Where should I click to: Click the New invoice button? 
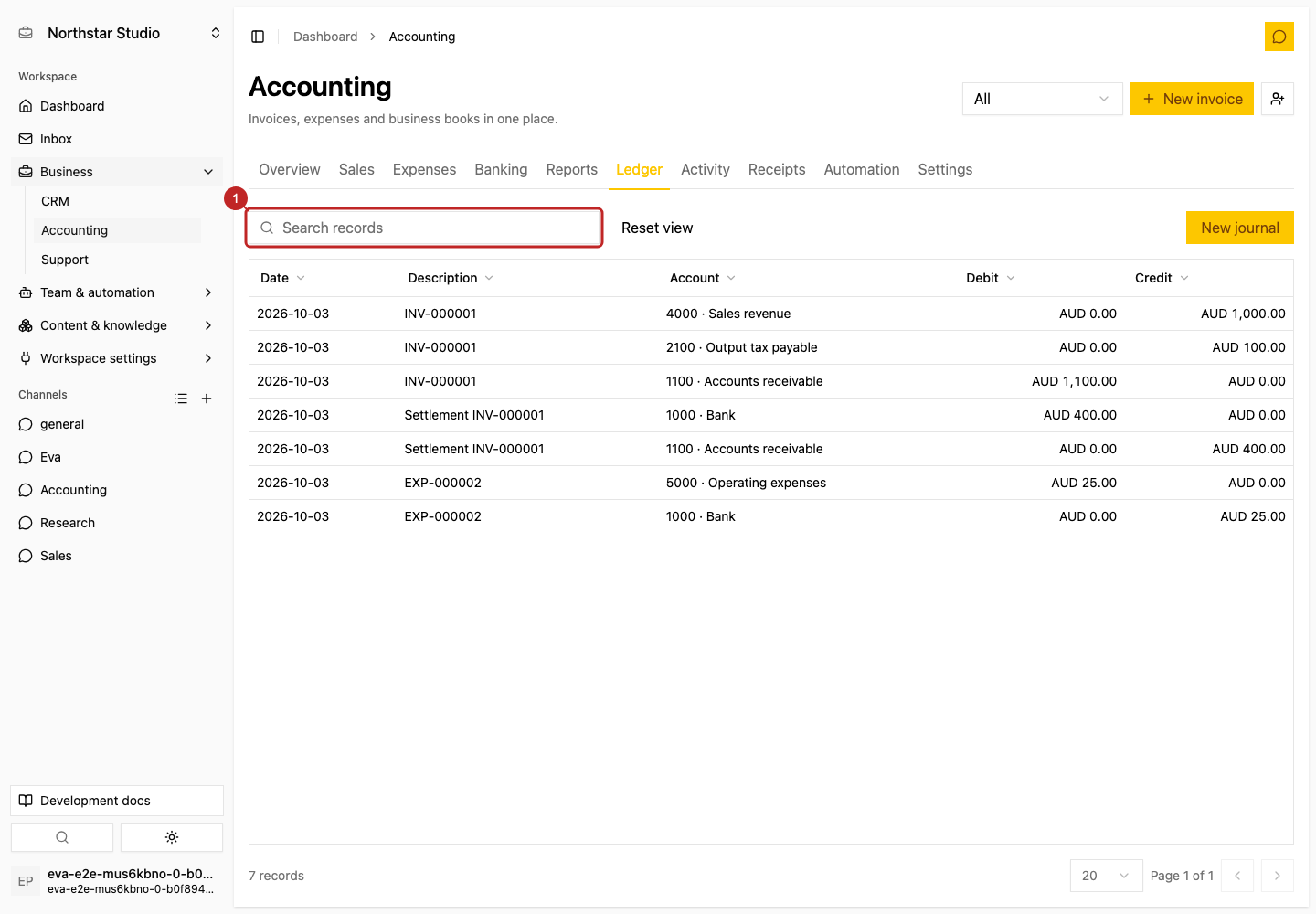(1192, 99)
